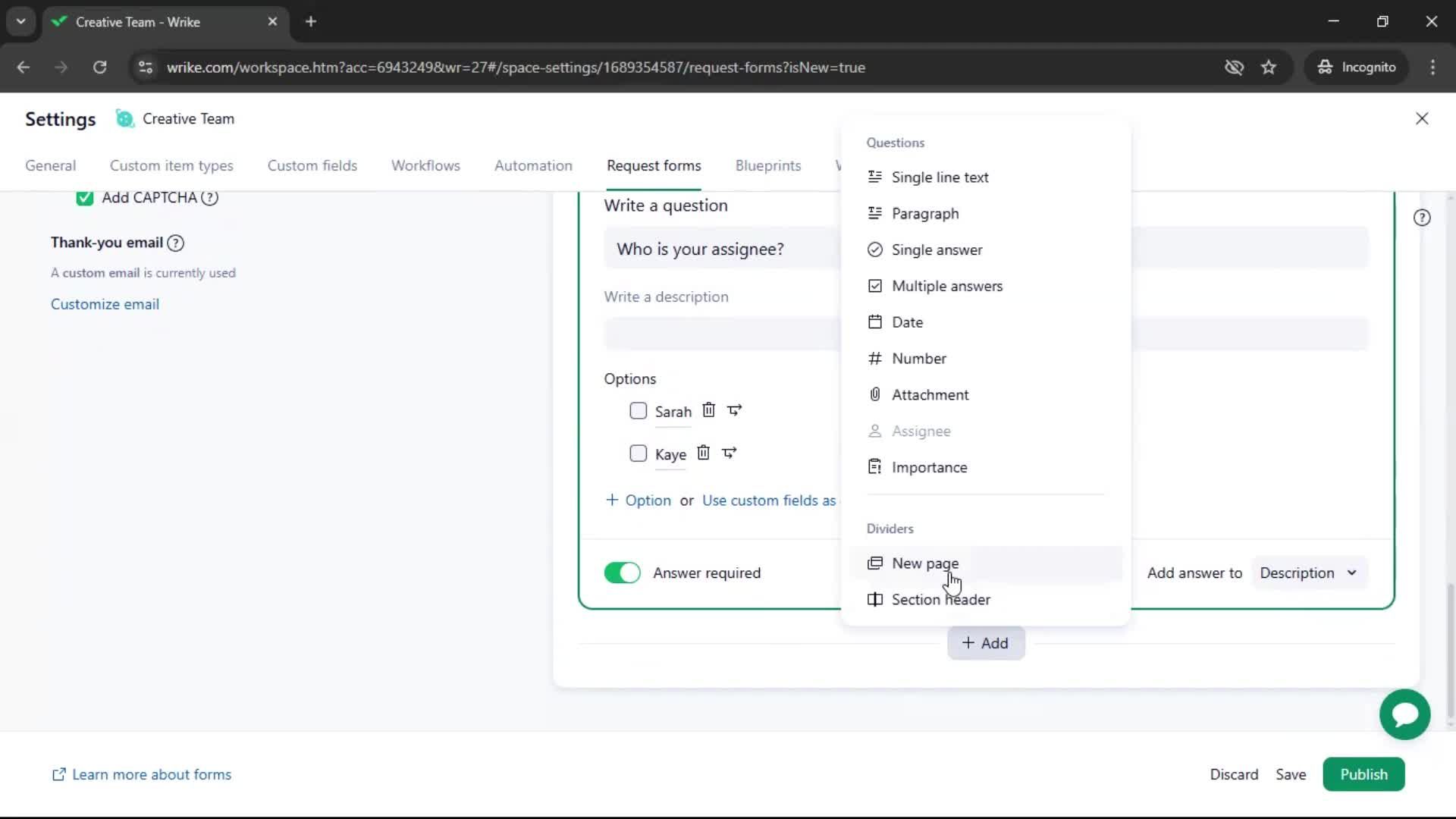Delete the Kaye option with its trash icon
The height and width of the screenshot is (819, 1456).
pyautogui.click(x=703, y=453)
